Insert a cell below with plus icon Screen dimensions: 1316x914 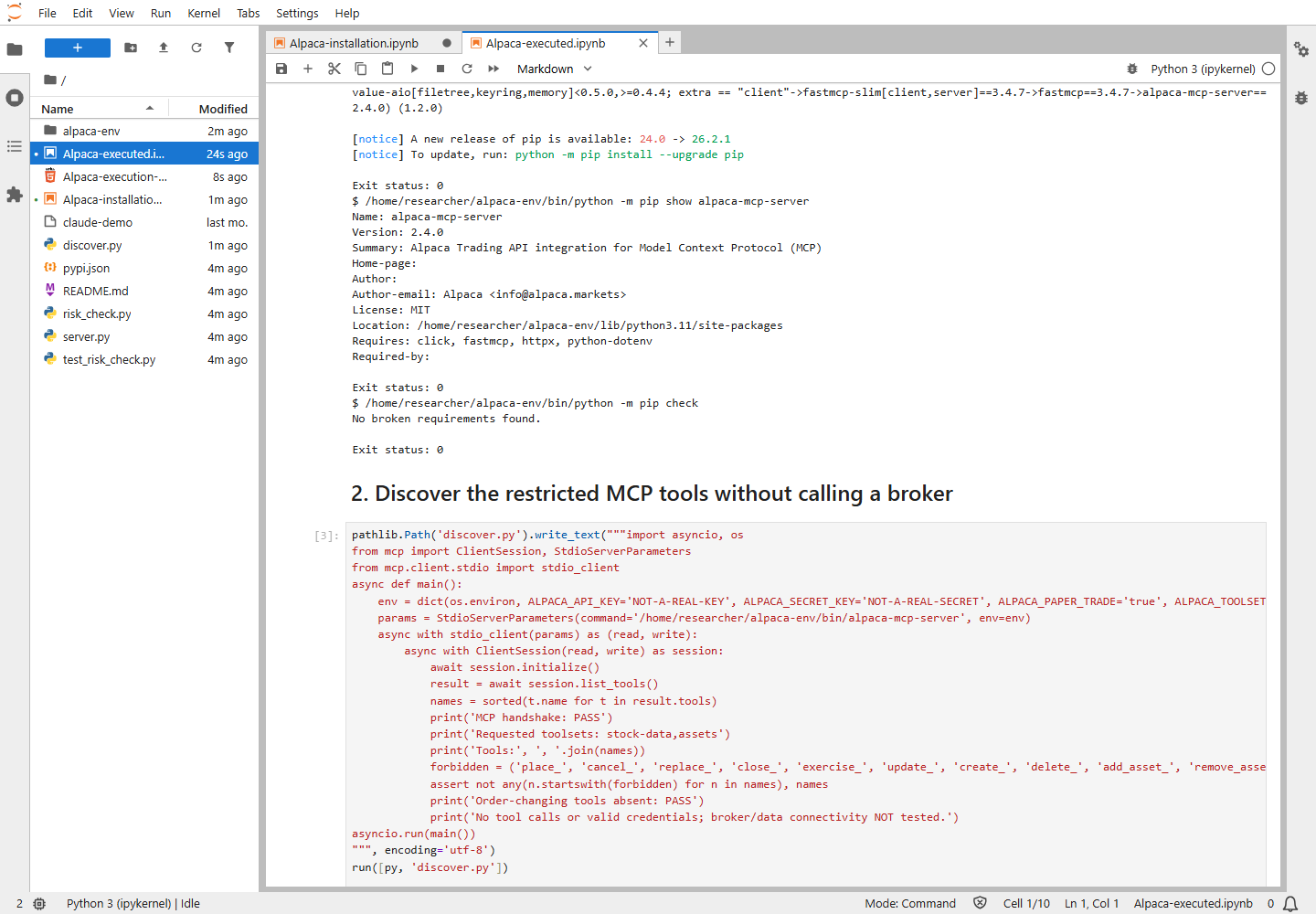(x=308, y=69)
